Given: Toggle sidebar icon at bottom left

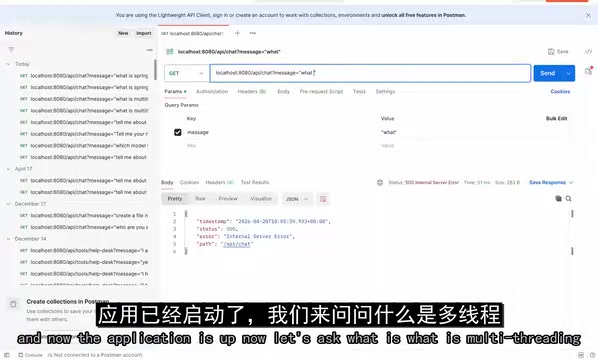Looking at the screenshot, I should click(x=7, y=355).
